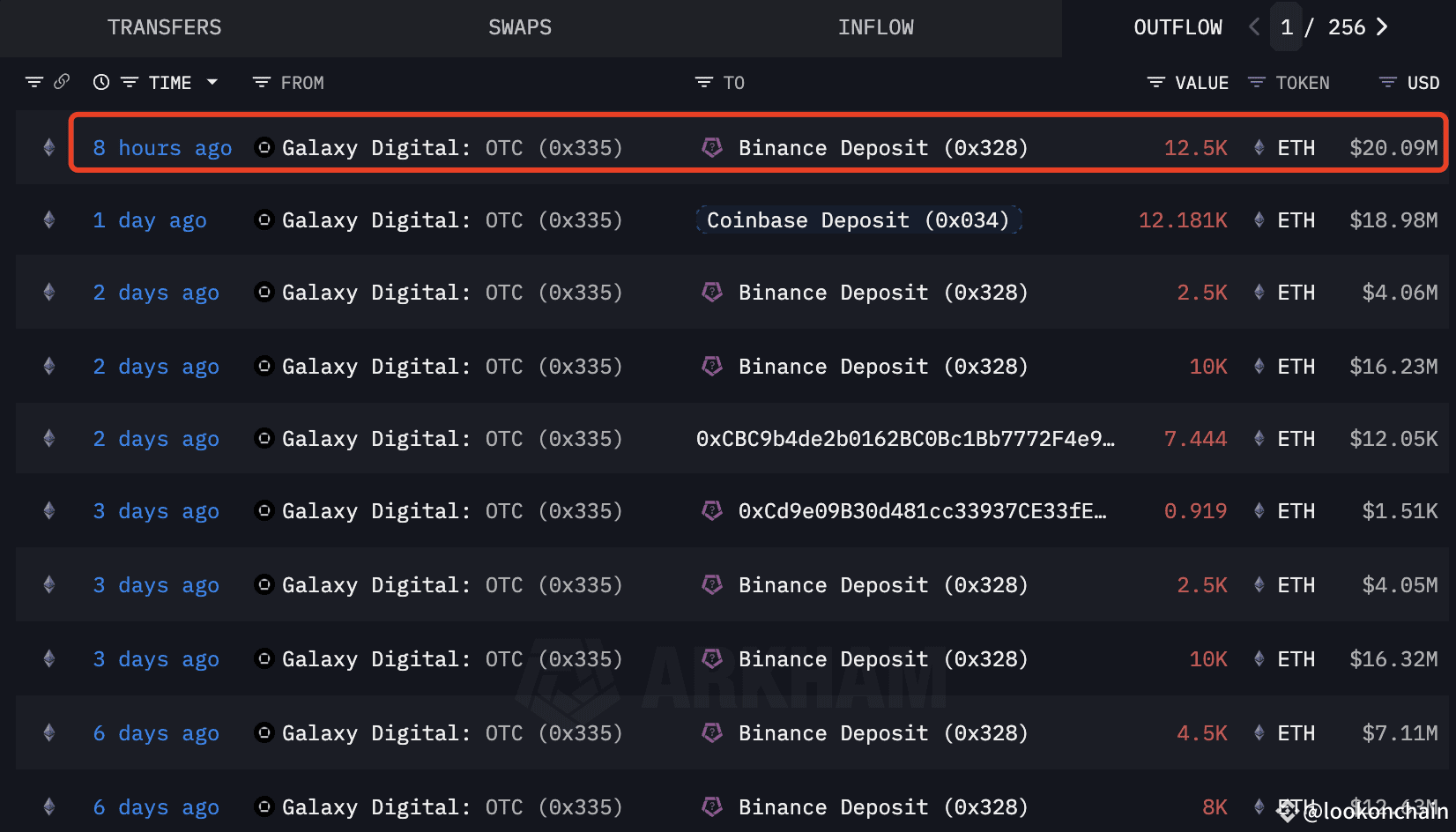Click the Galaxy Digital logo in the $1.51K row
The image size is (1456, 832).
point(264,510)
